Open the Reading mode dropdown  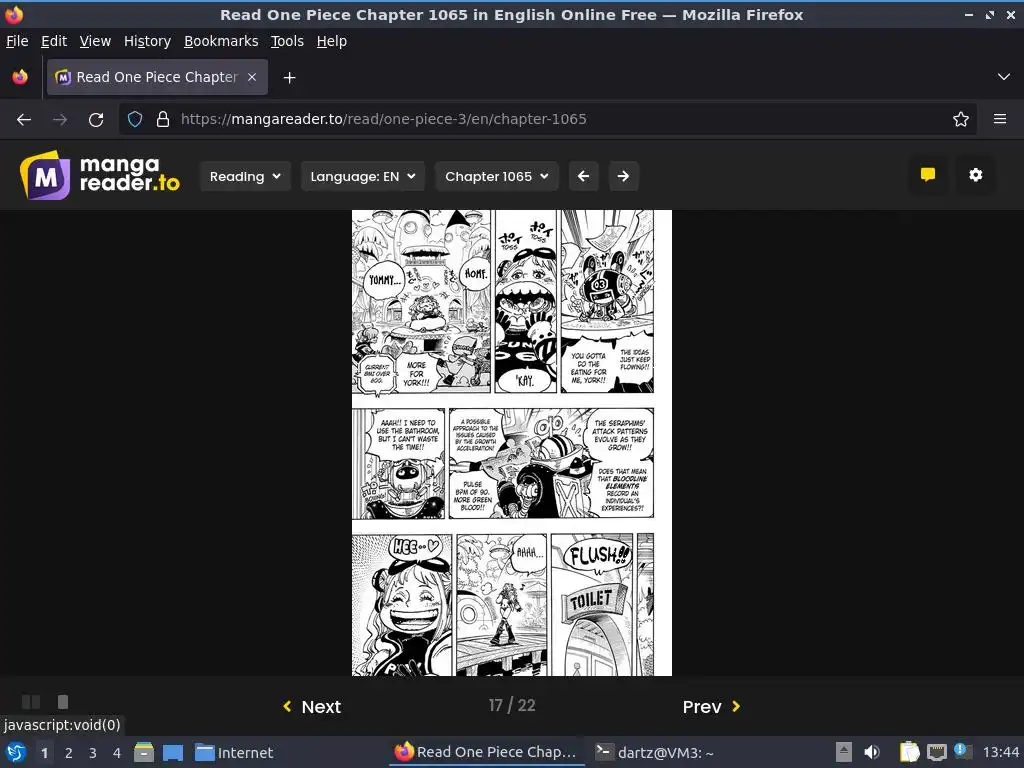point(245,176)
